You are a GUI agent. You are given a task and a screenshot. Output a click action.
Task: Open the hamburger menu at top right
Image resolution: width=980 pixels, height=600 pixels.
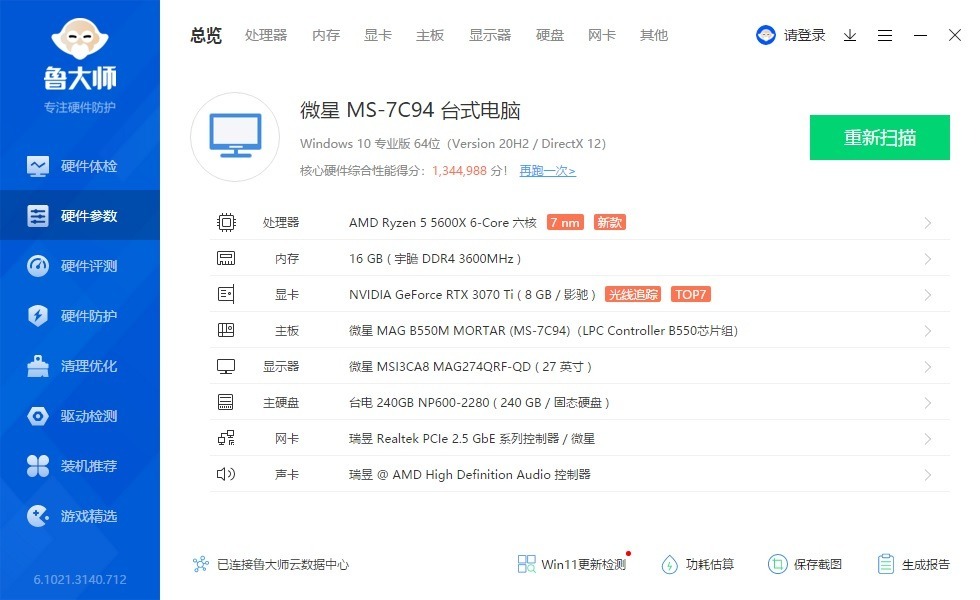point(885,35)
